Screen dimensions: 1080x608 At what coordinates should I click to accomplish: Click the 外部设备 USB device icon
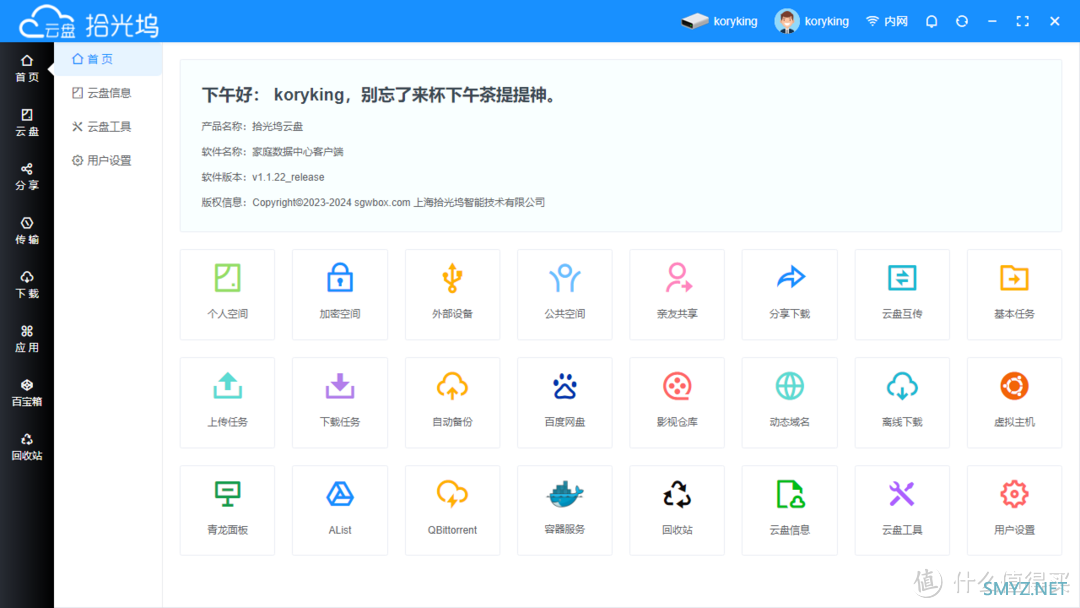click(x=452, y=277)
